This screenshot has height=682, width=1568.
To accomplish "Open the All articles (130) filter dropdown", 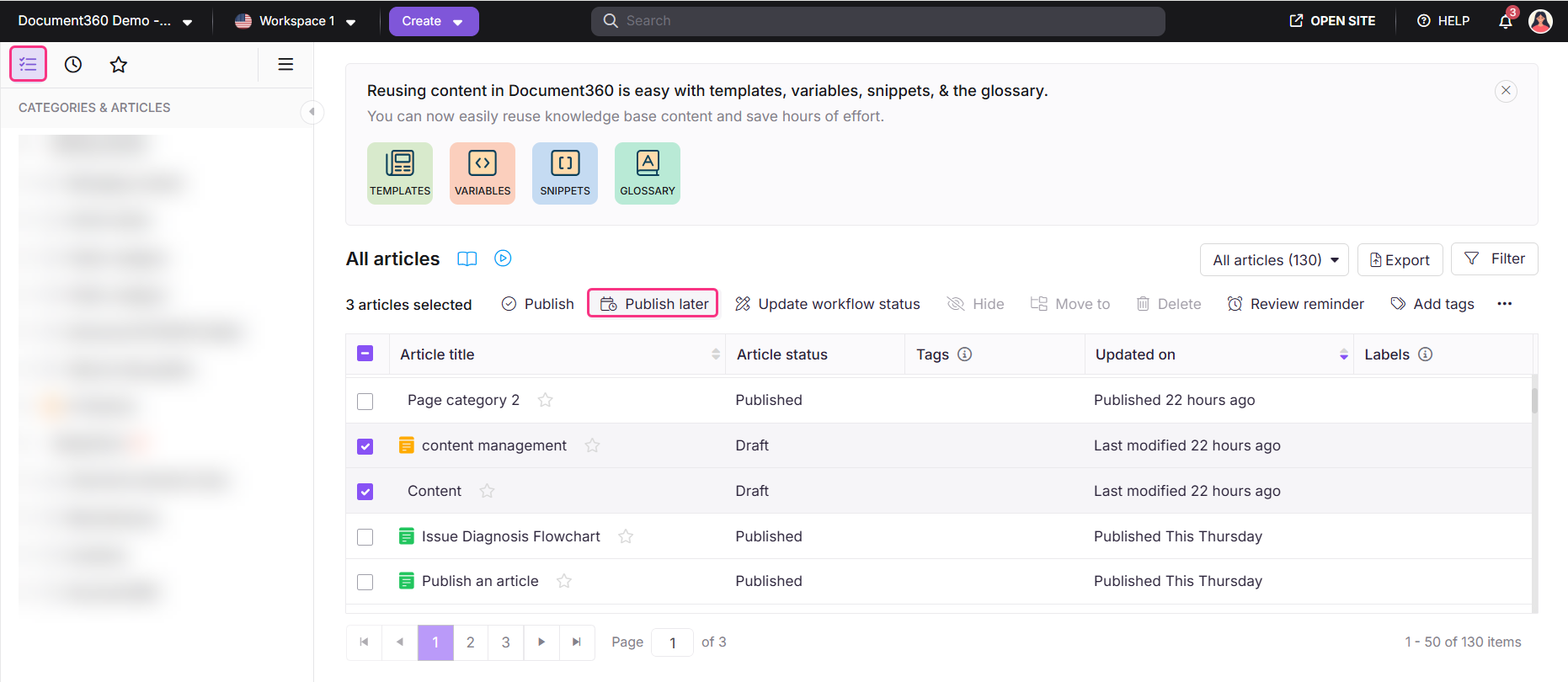I will (x=1274, y=260).
